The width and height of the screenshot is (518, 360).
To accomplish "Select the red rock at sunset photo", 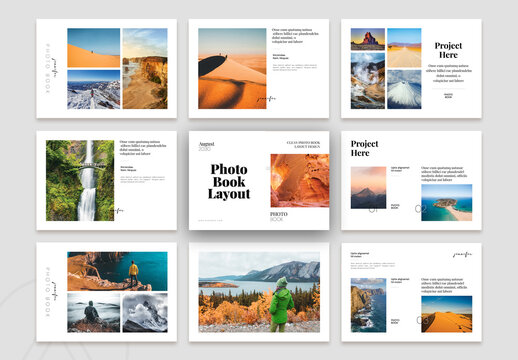I will click(x=368, y=39).
